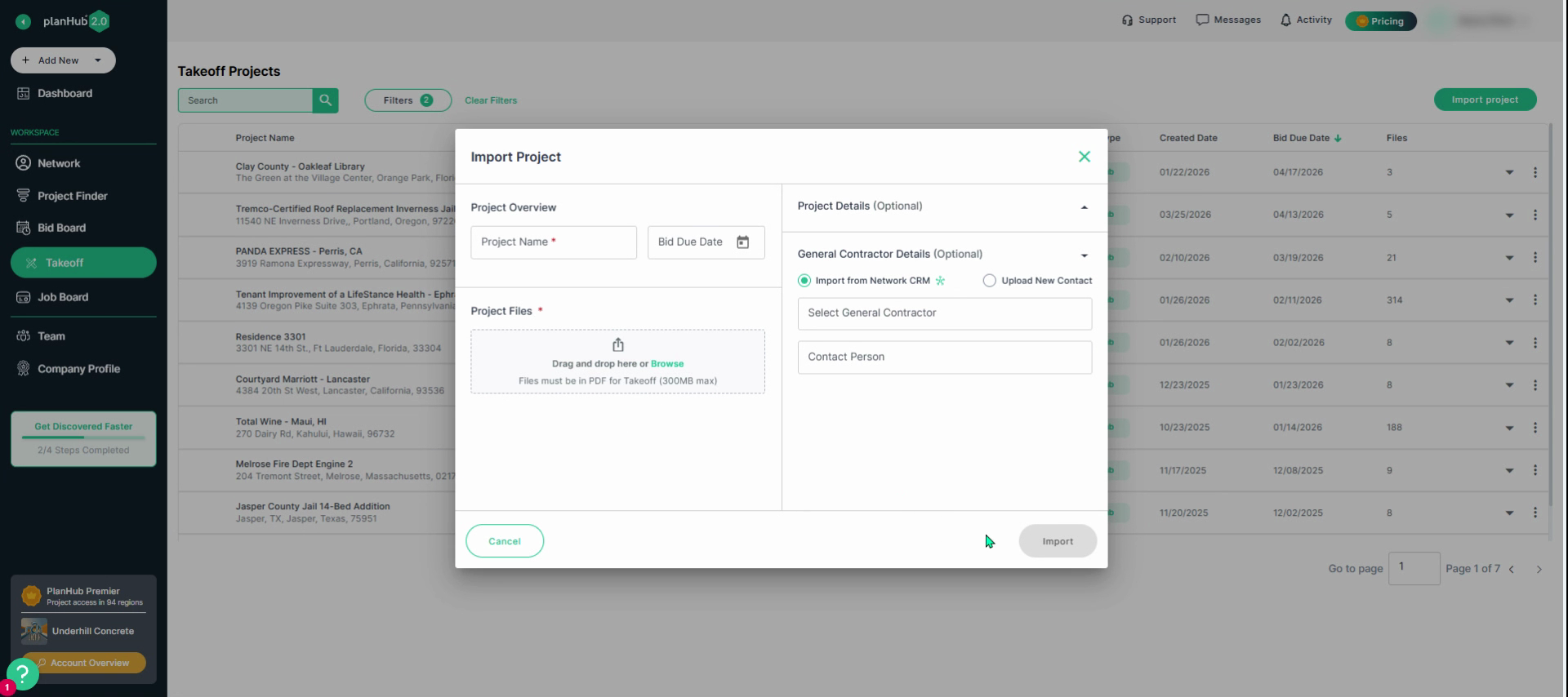Open Activity bell notifications
Image resolution: width=1568 pixels, height=697 pixels.
[1285, 20]
